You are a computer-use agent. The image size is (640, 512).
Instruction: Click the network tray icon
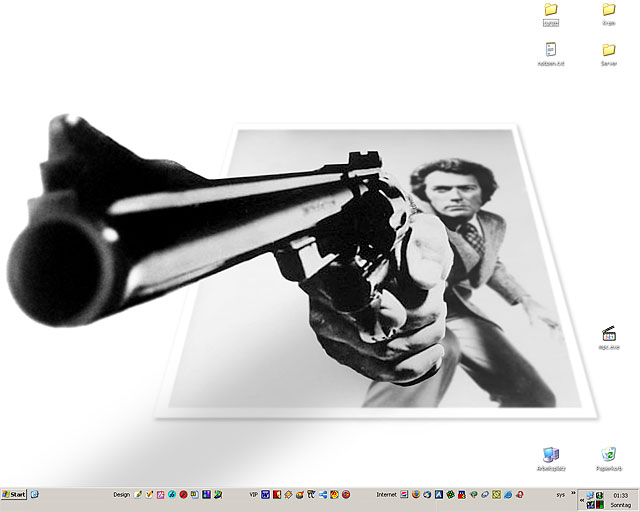[x=590, y=495]
